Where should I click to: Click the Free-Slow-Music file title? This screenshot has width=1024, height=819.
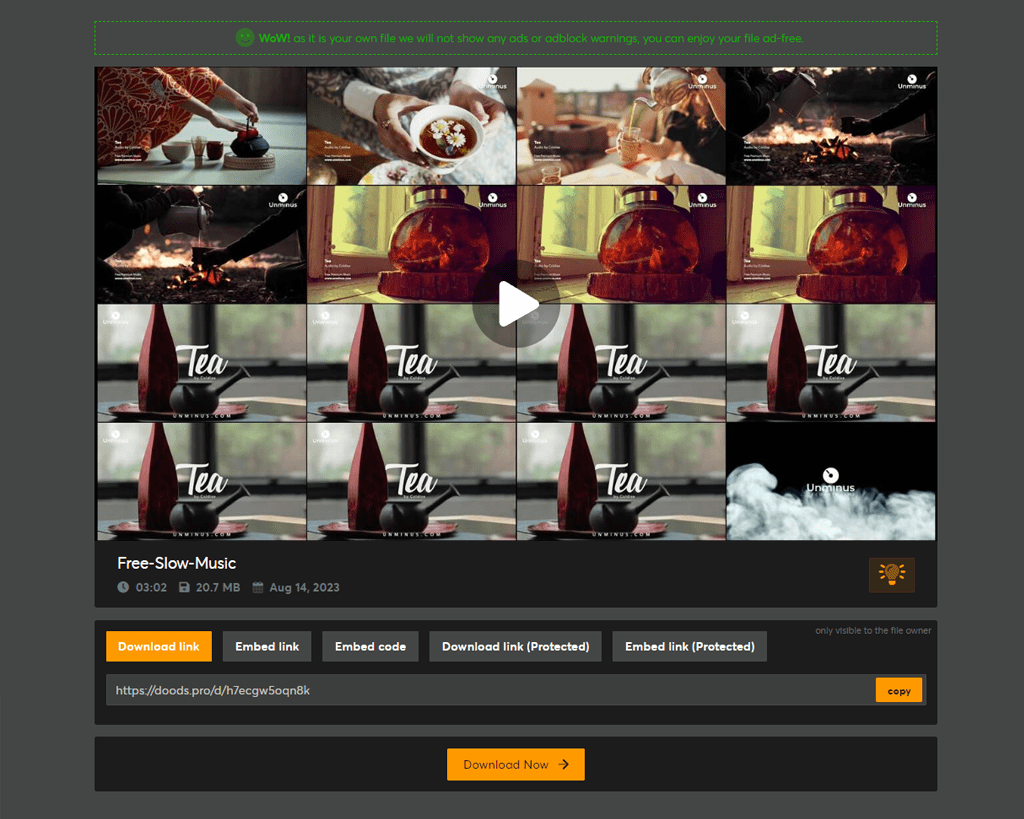(x=176, y=563)
